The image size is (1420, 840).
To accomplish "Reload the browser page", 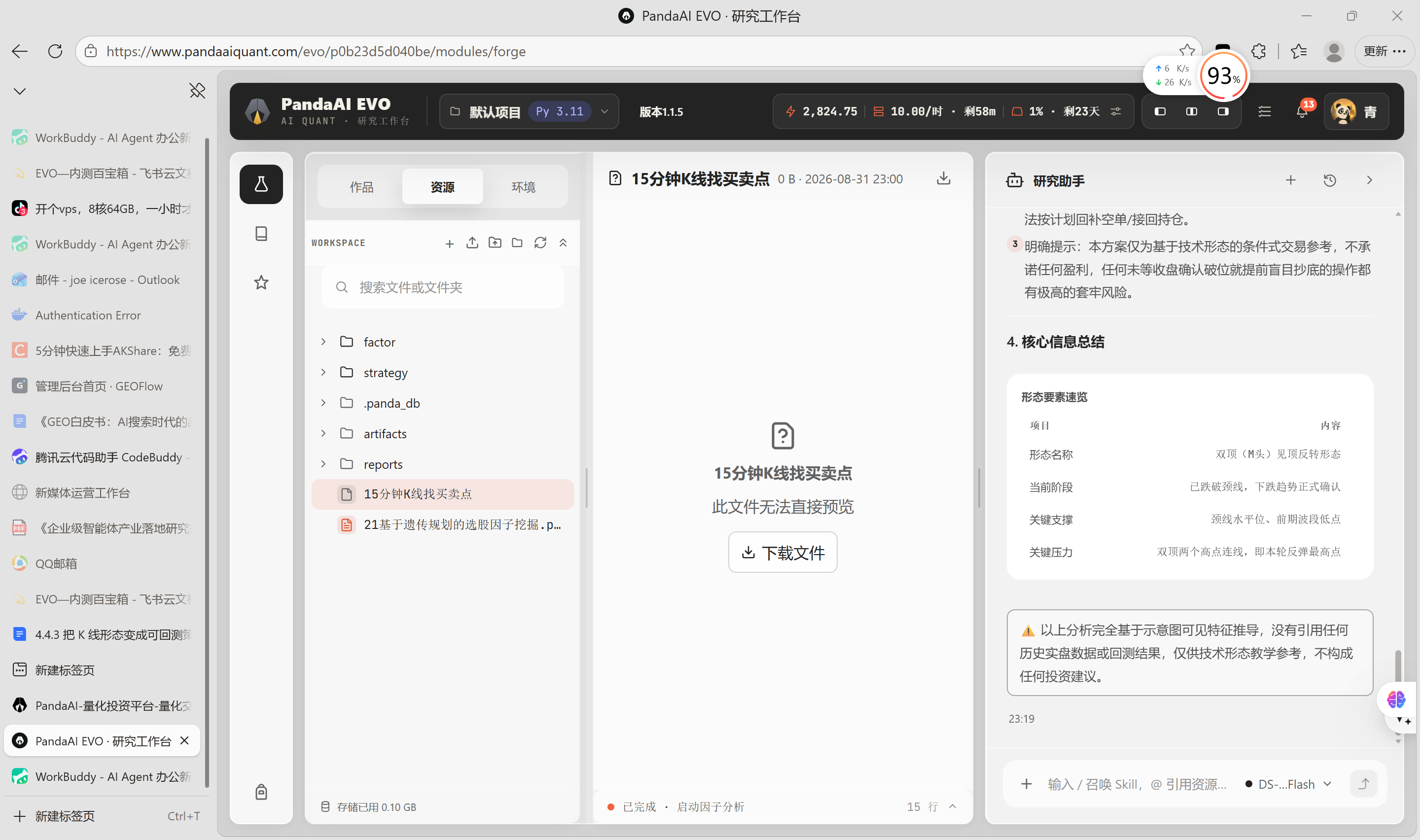I will point(55,51).
